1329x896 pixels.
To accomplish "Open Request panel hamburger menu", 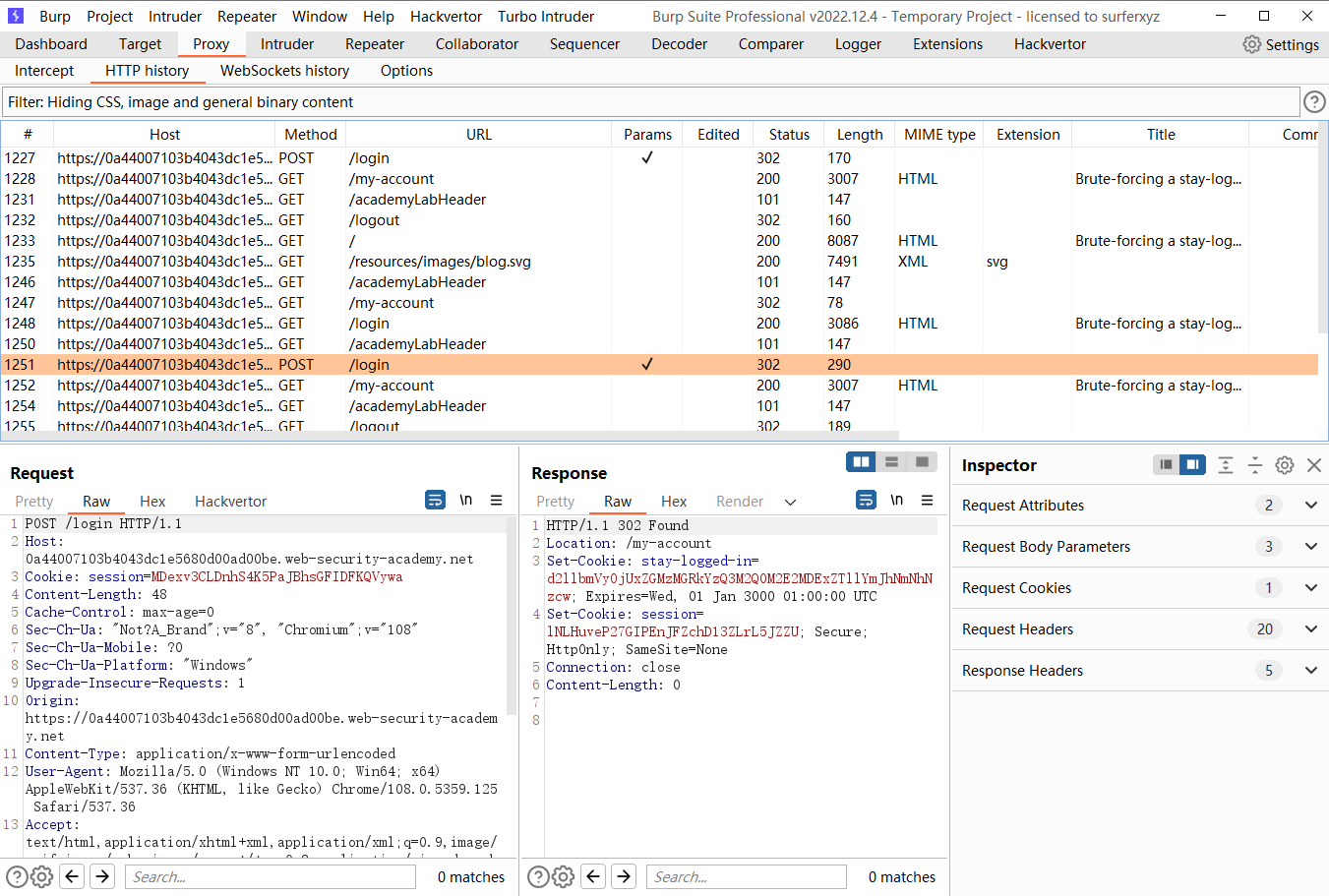I will (497, 500).
